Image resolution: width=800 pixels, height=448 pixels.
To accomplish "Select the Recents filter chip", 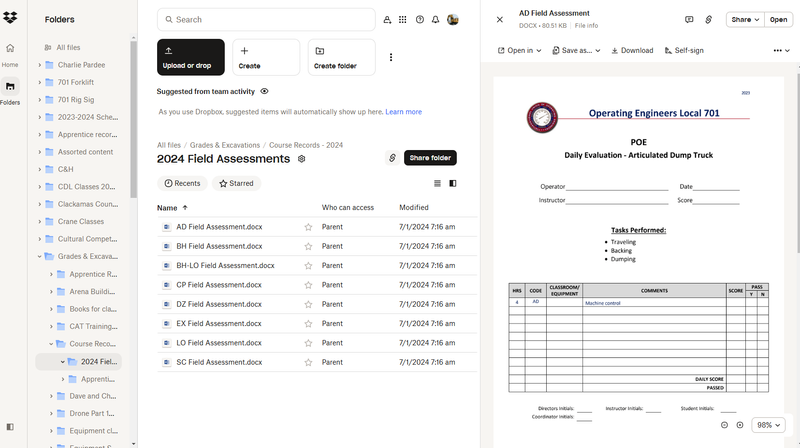I will [182, 184].
